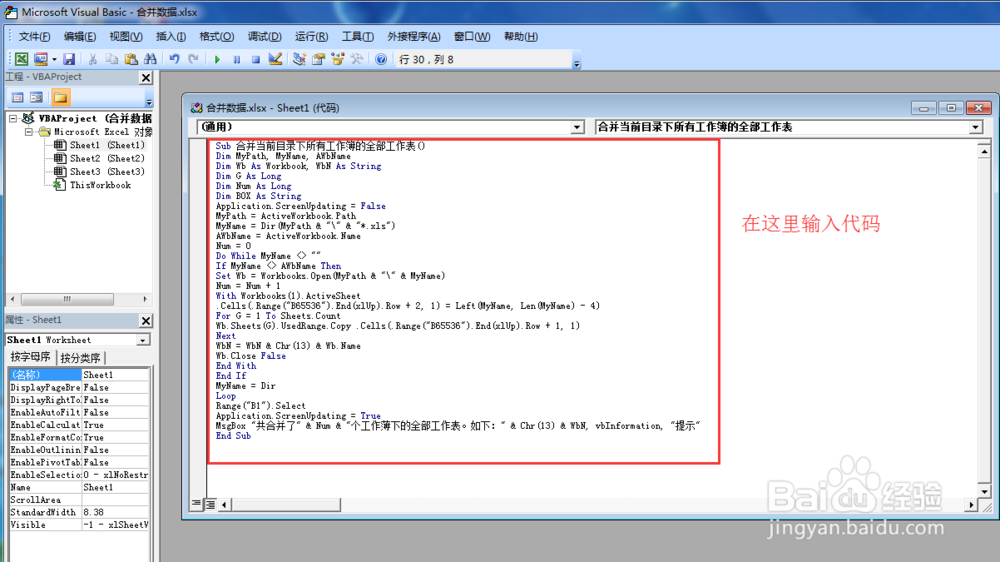Click the Cut scissors icon
This screenshot has width=1000, height=562.
pos(92,59)
